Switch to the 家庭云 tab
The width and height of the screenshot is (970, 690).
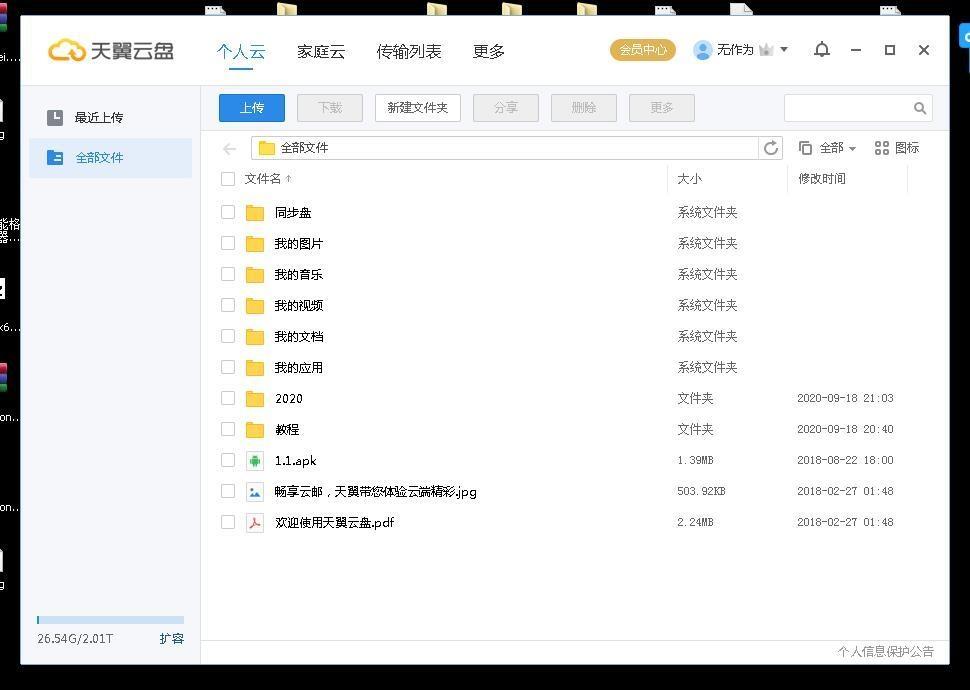click(x=320, y=51)
